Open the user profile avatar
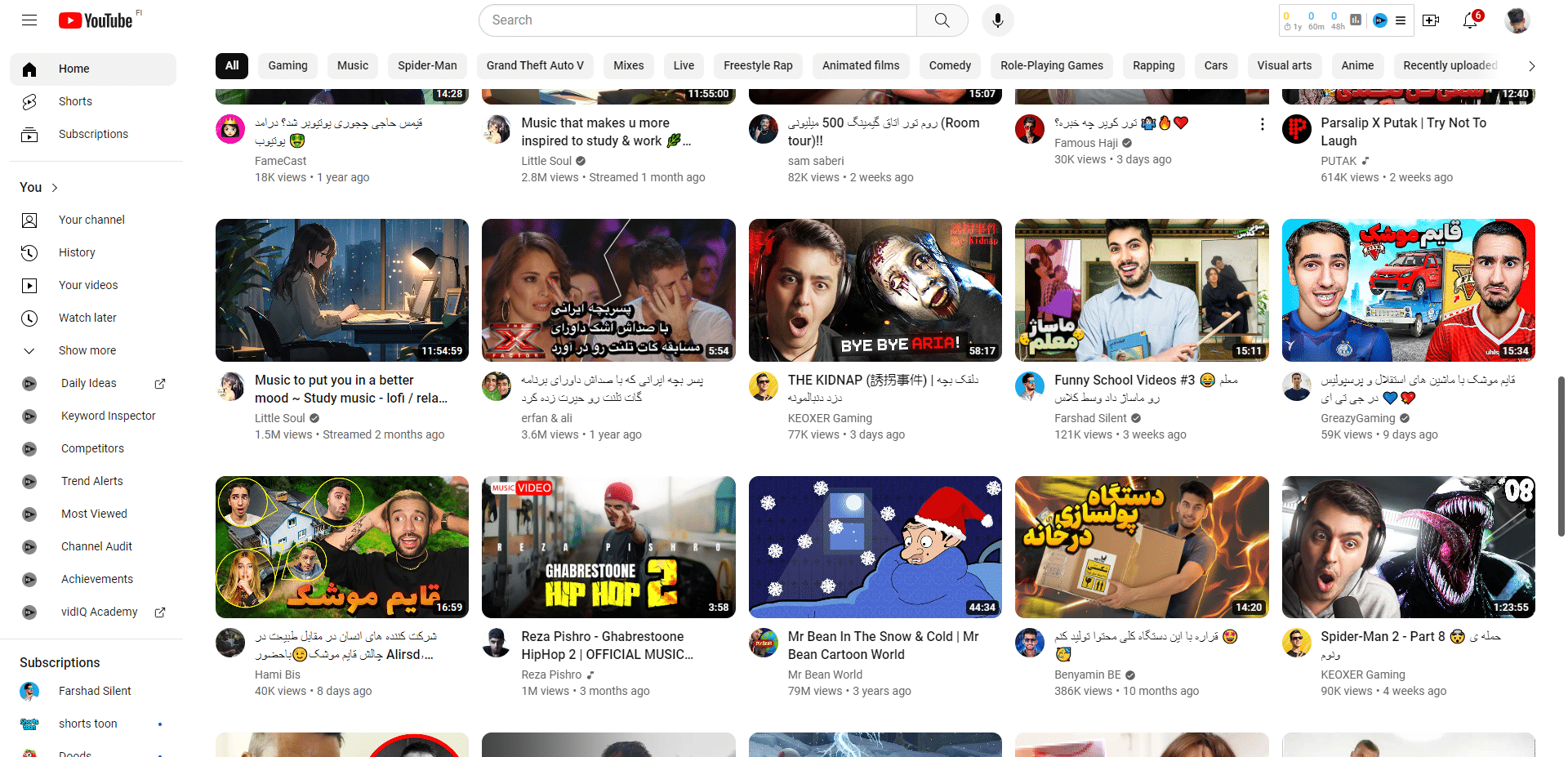The height and width of the screenshot is (757, 1568). (x=1517, y=20)
